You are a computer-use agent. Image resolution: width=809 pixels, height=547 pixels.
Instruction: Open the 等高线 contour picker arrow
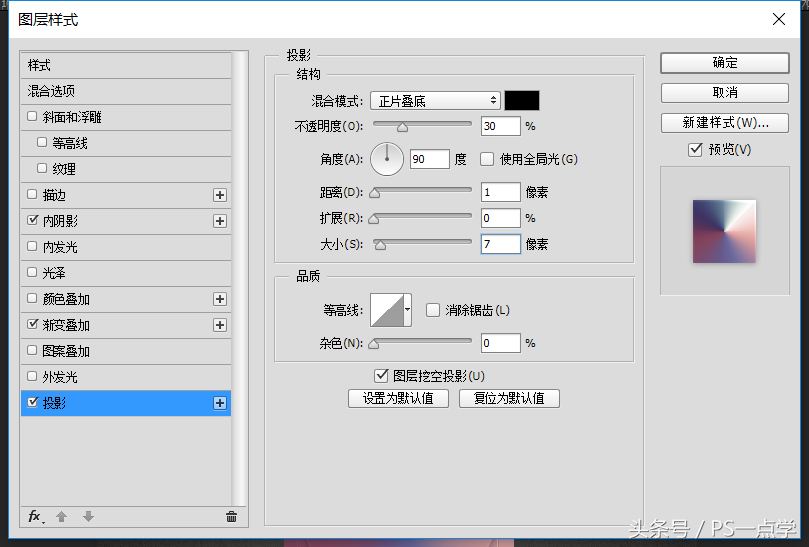pyautogui.click(x=408, y=310)
